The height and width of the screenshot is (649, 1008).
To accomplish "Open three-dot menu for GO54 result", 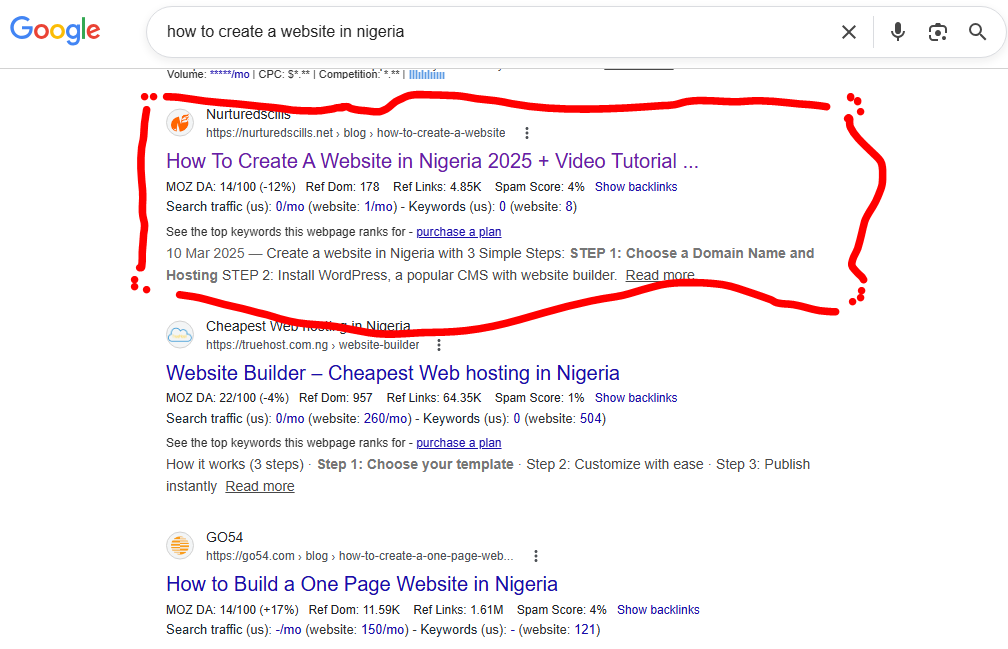I will pos(536,556).
